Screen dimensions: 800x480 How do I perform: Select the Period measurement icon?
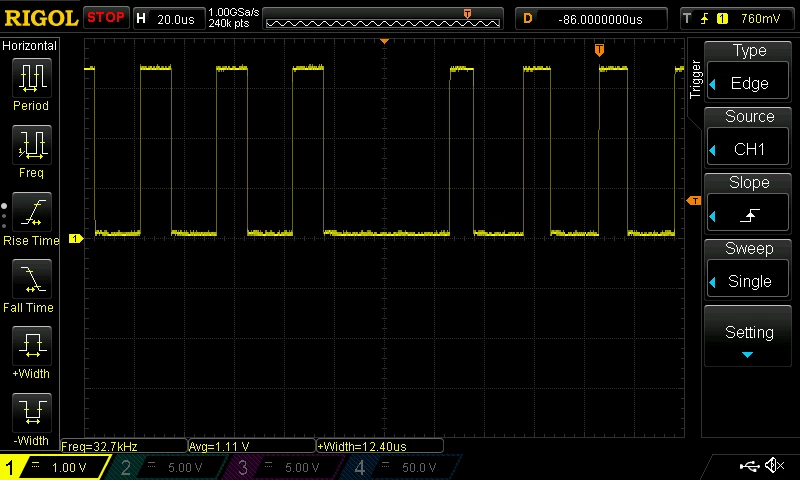[x=32, y=78]
